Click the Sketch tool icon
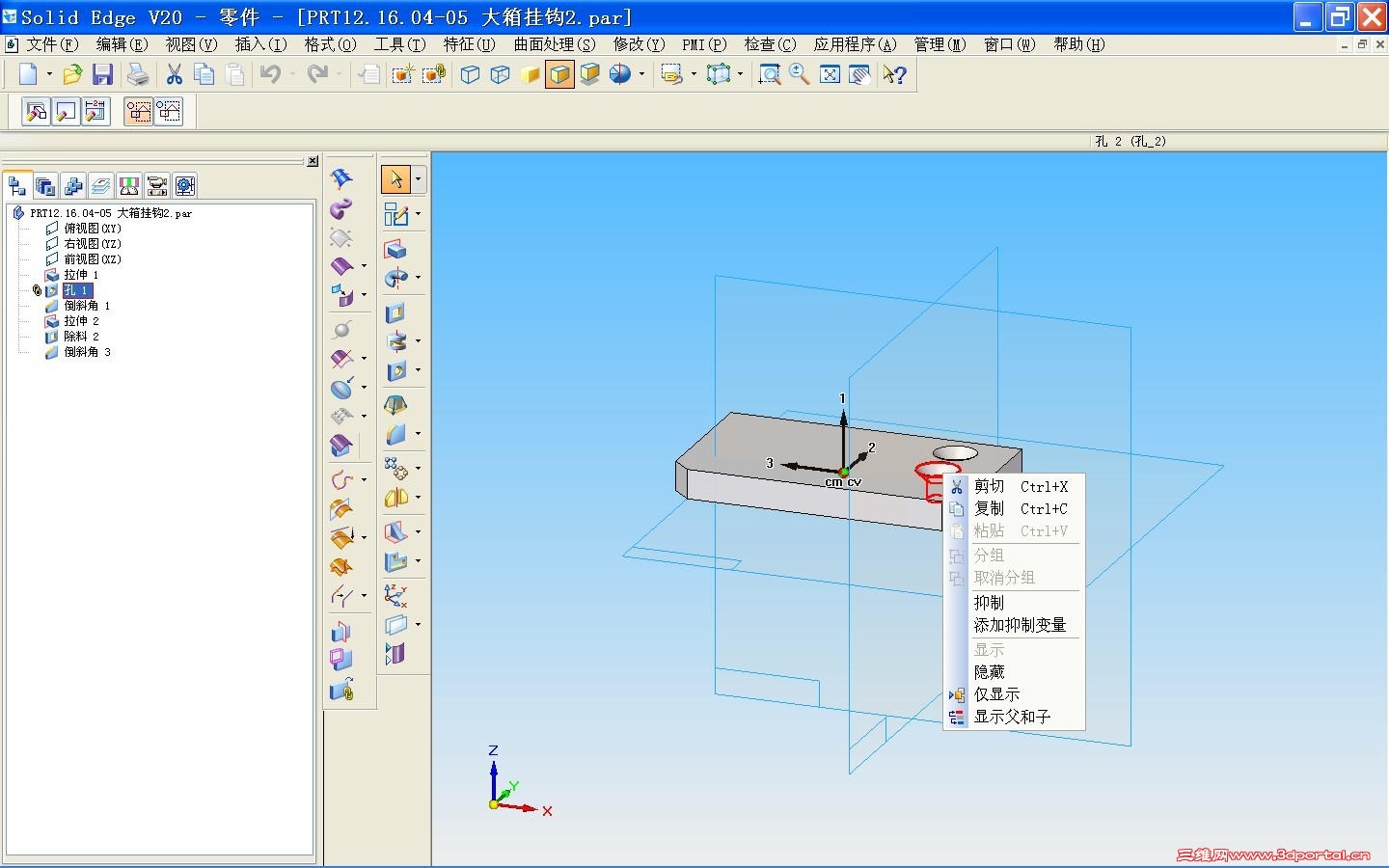Viewport: 1389px width, 868px height. [x=395, y=213]
